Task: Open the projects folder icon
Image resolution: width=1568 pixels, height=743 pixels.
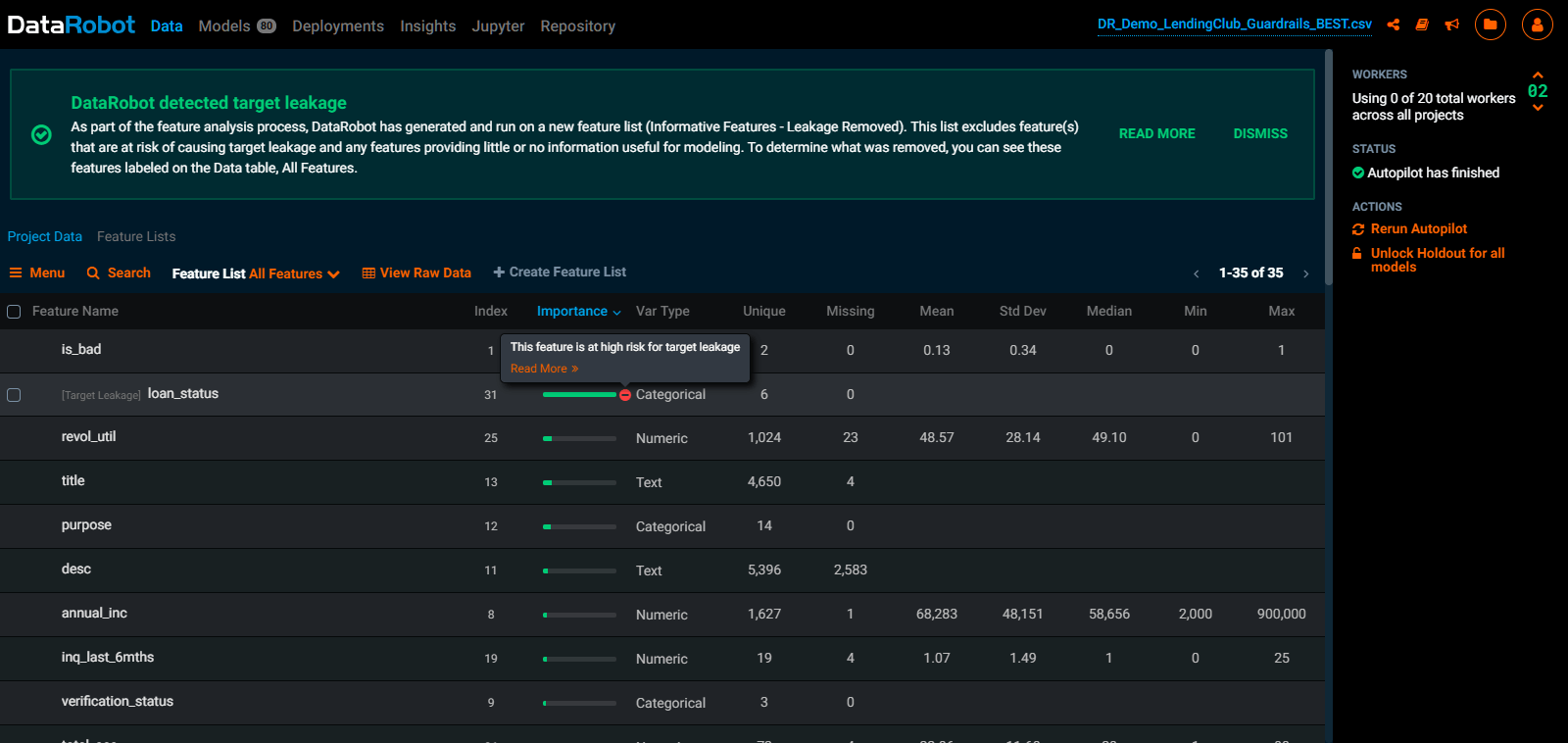Action: click(1491, 25)
